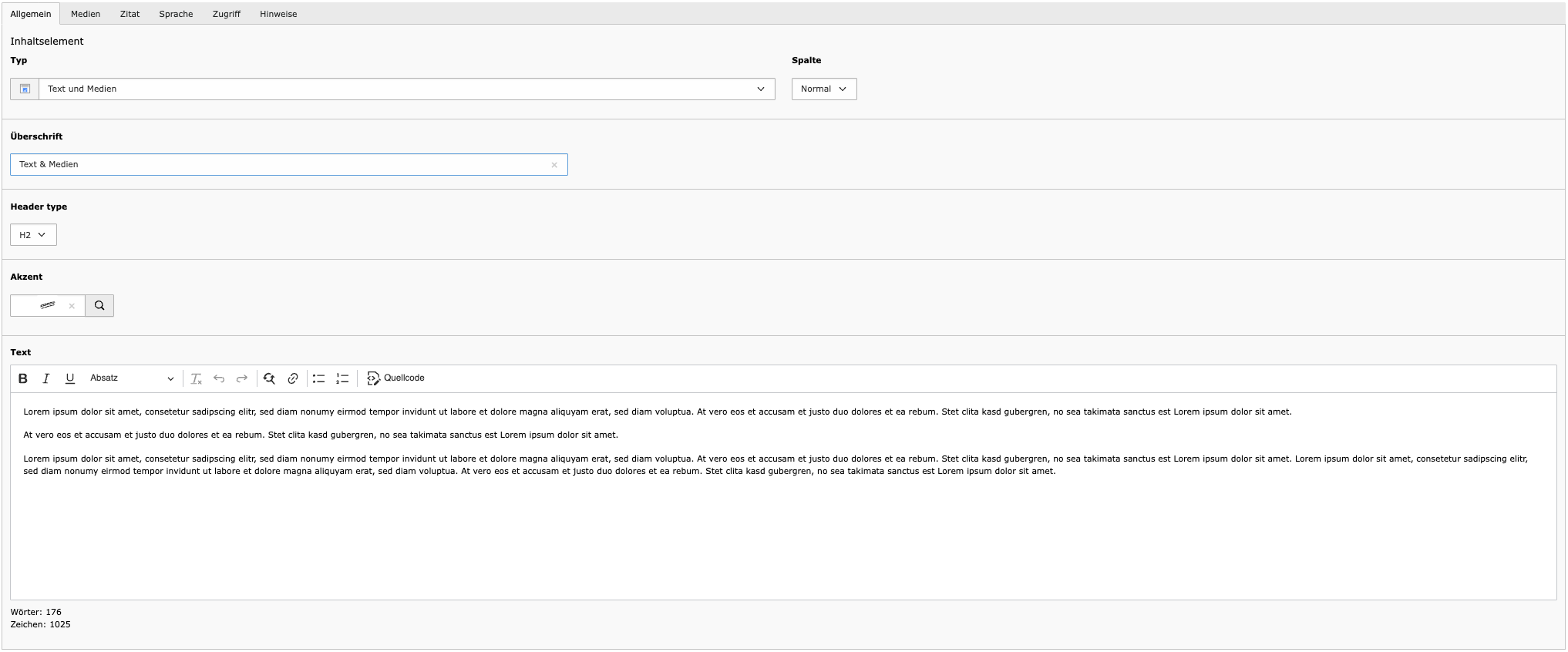Open the Akzent search button
Viewport: 1568px width, 652px height.
click(99, 306)
